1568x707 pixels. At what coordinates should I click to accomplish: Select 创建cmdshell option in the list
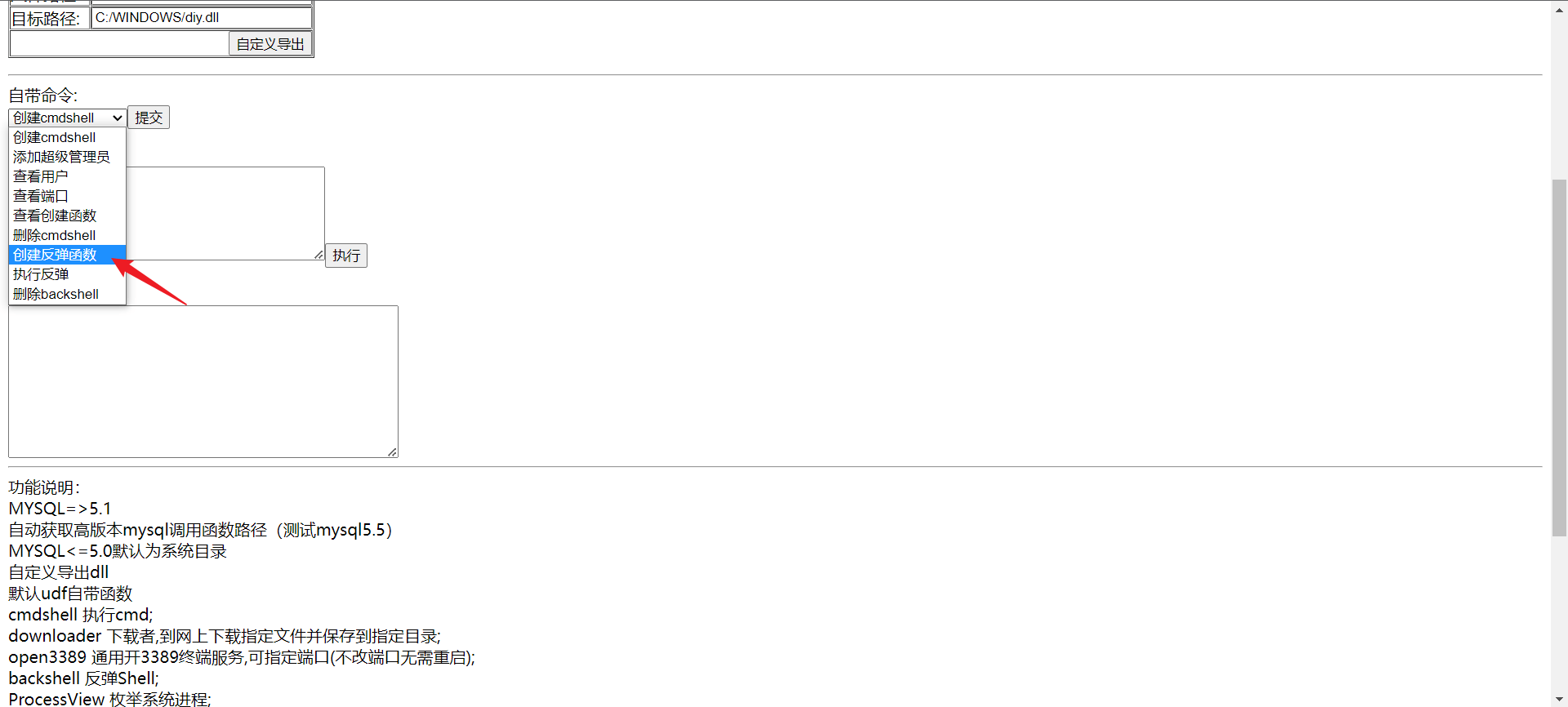pyautogui.click(x=55, y=137)
